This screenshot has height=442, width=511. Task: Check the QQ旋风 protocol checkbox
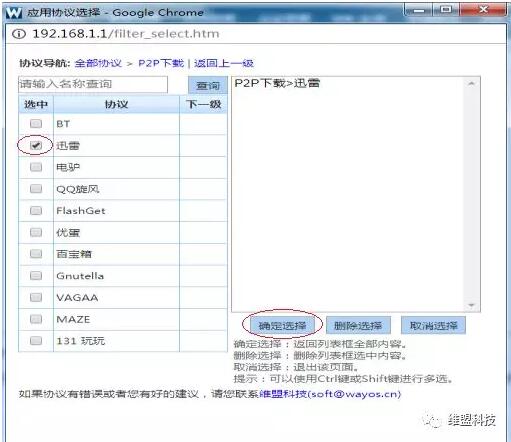tap(36, 189)
